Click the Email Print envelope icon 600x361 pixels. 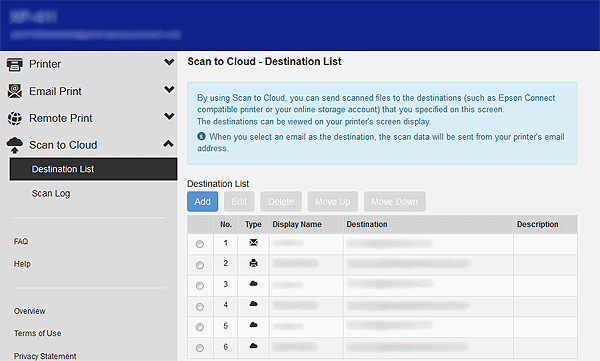pyautogui.click(x=15, y=91)
